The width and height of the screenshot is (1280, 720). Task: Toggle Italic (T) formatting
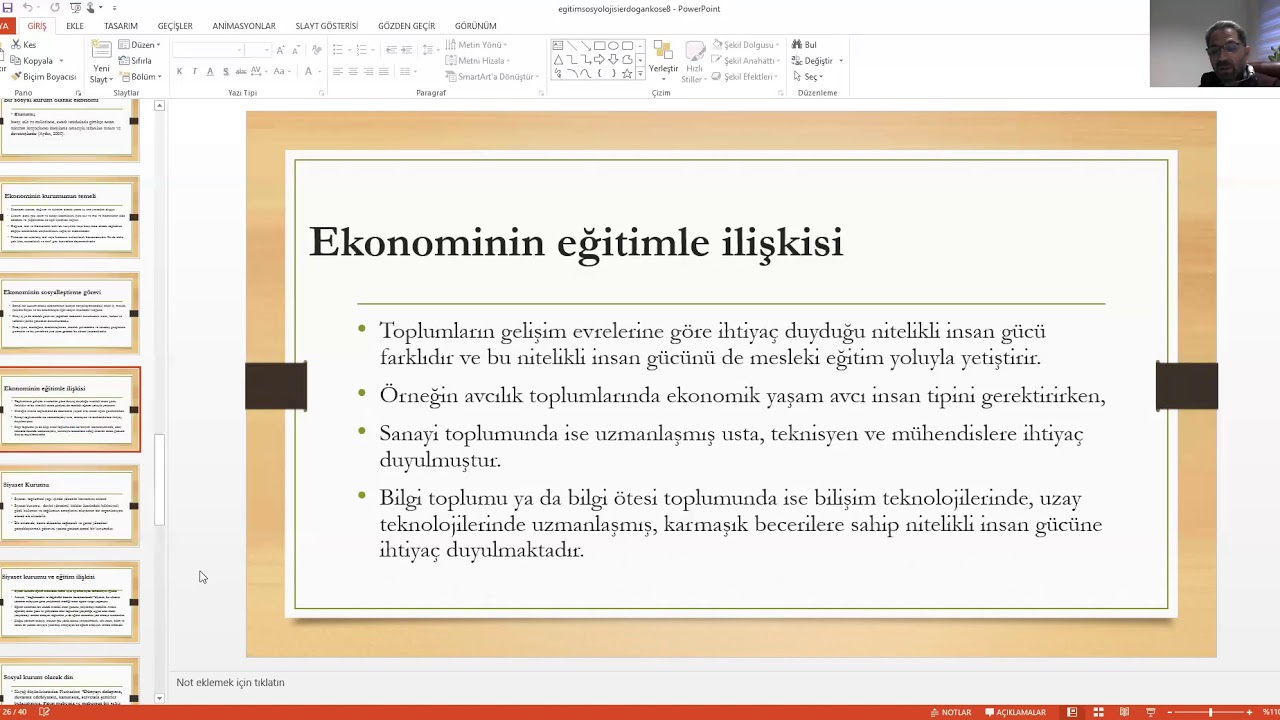(x=194, y=71)
